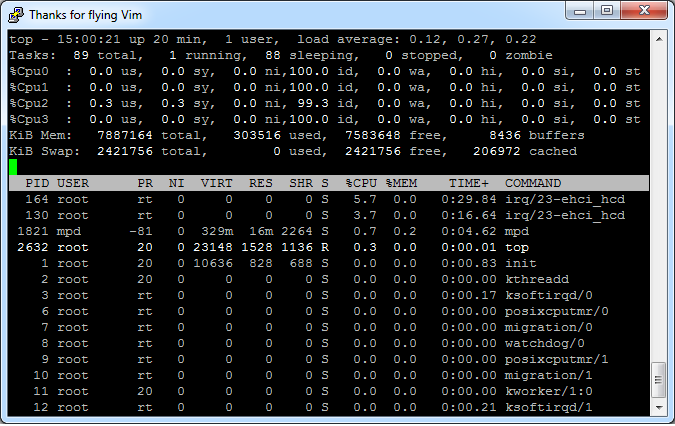Click the ksoftirqd/1 command name
675x426 pixels.
[549, 407]
